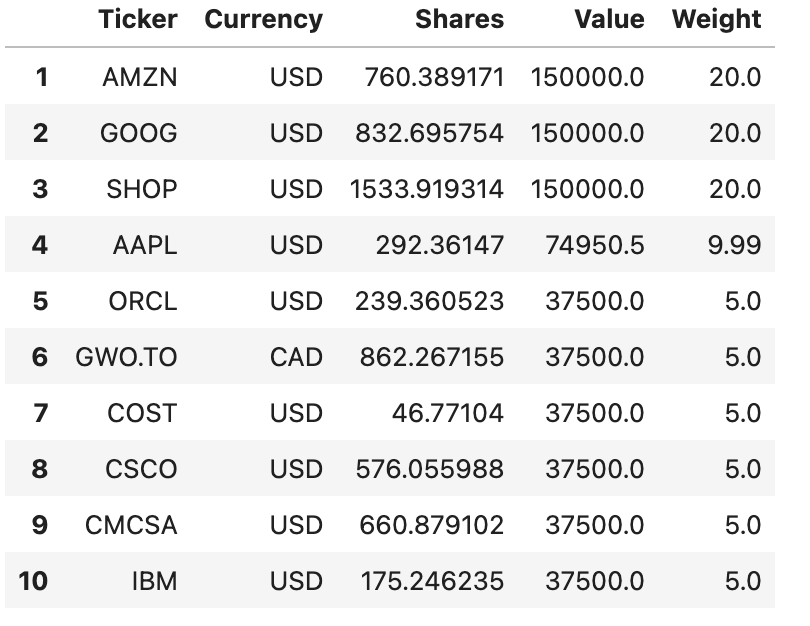
Task: Select row index 10
Action: (33, 581)
